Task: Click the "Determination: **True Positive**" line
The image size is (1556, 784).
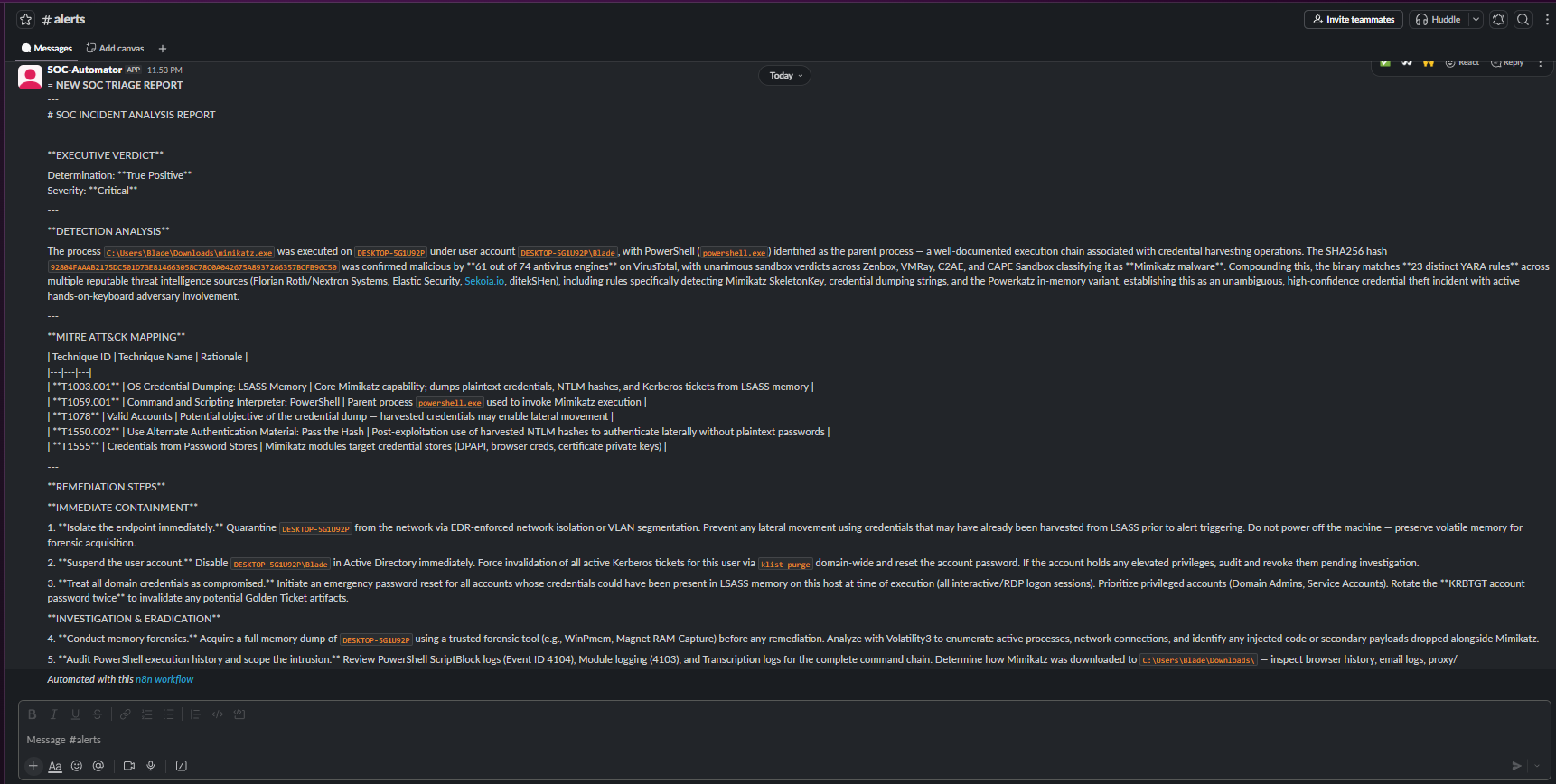Action: pos(119,175)
